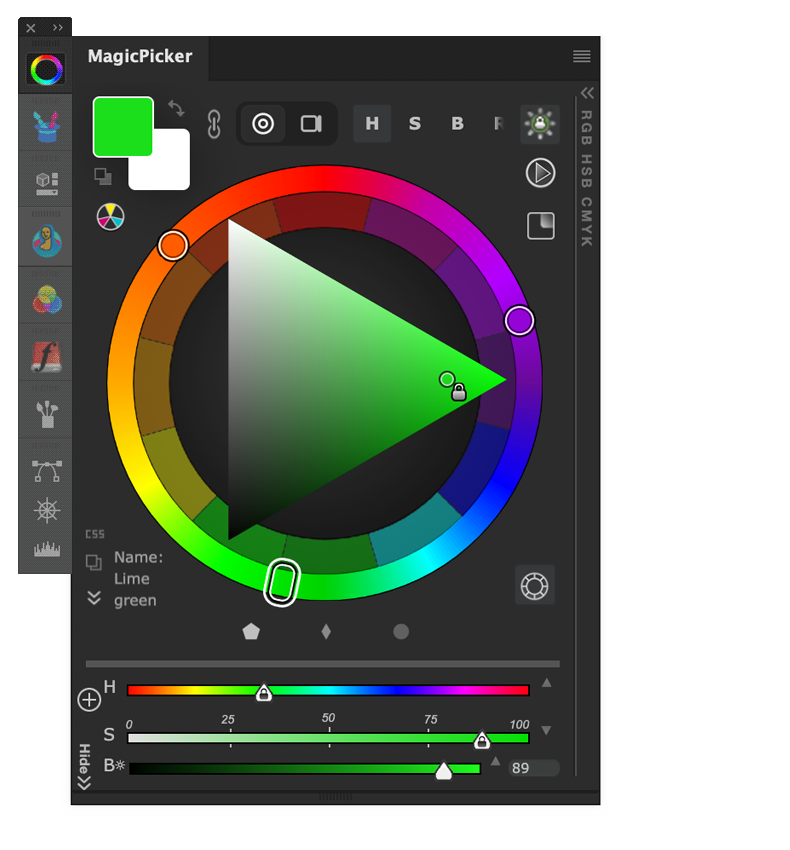Select the pentagon shape option
790x850 pixels.
pos(251,632)
